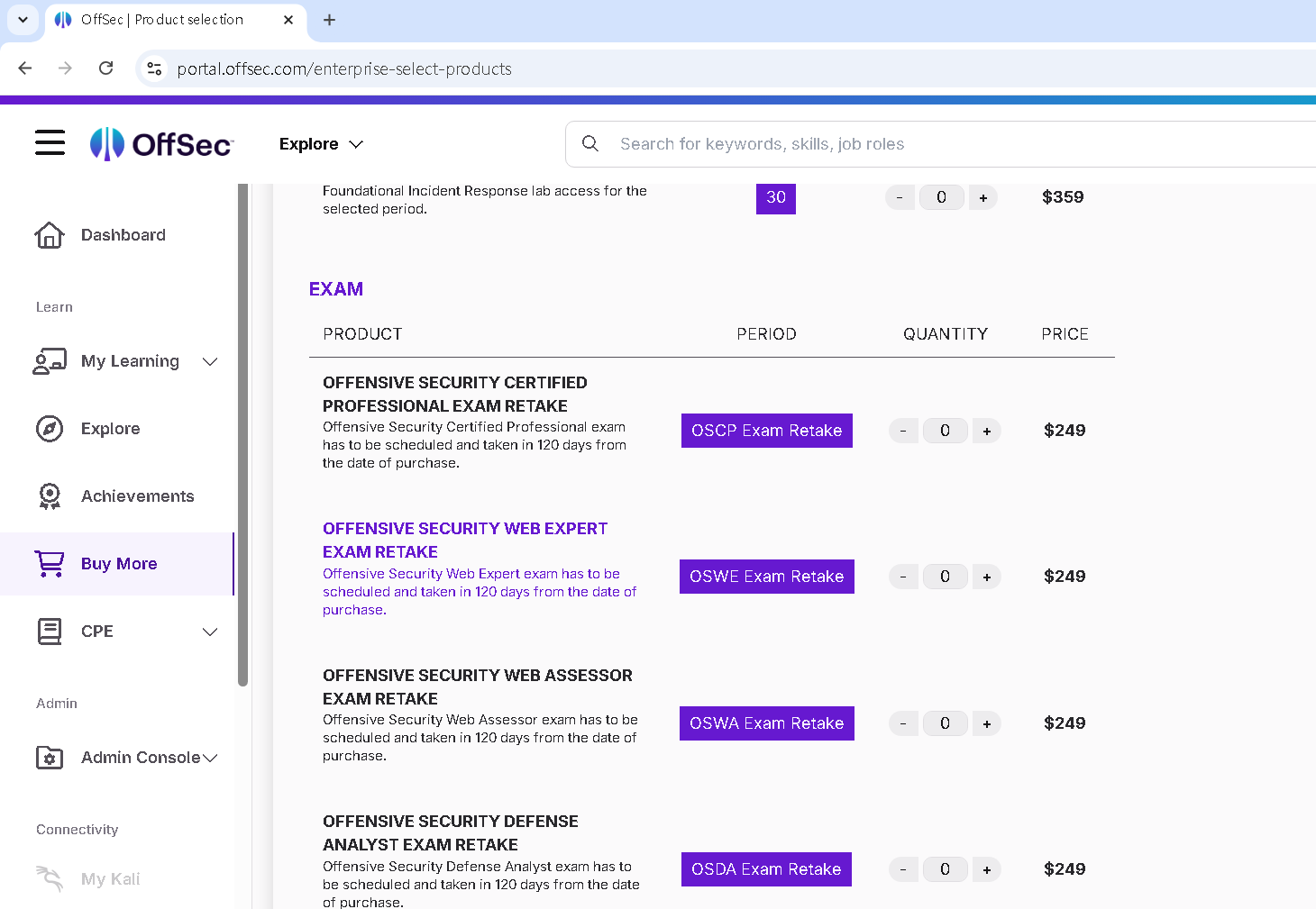Screen dimensions: 1316x909
Task: Expand the CPE chevron
Action: point(210,632)
